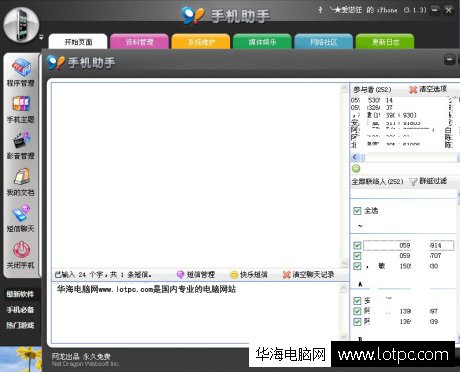Open 程序管理 in the left sidebar
460x372 pixels.
coord(21,72)
